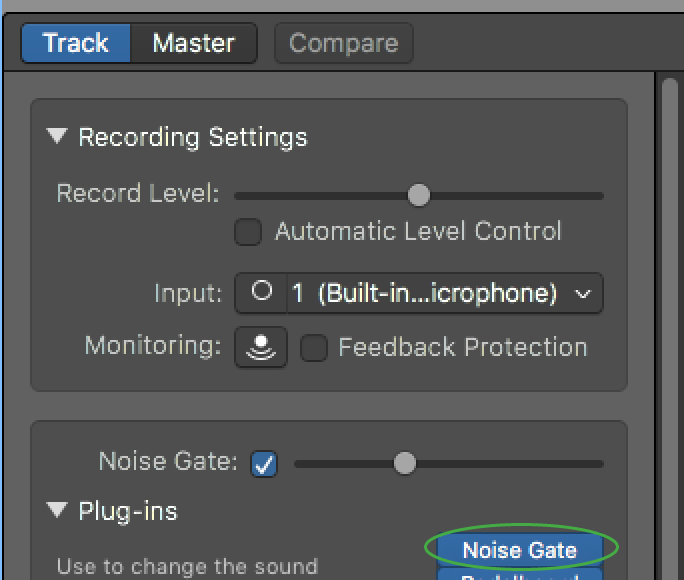This screenshot has width=684, height=580.
Task: Uncheck the Noise Gate checkbox
Action: [264, 463]
